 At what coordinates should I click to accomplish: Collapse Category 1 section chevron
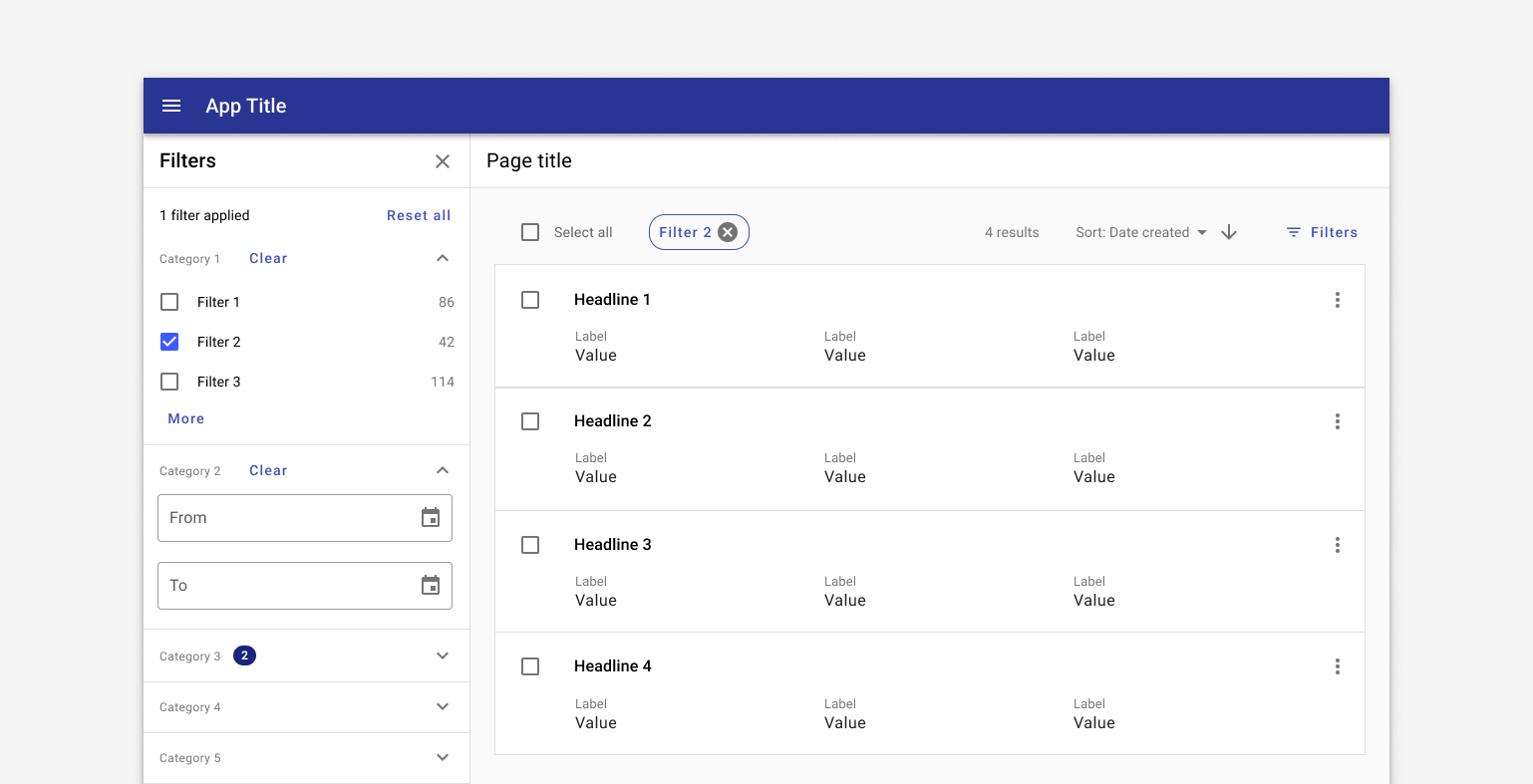443,258
